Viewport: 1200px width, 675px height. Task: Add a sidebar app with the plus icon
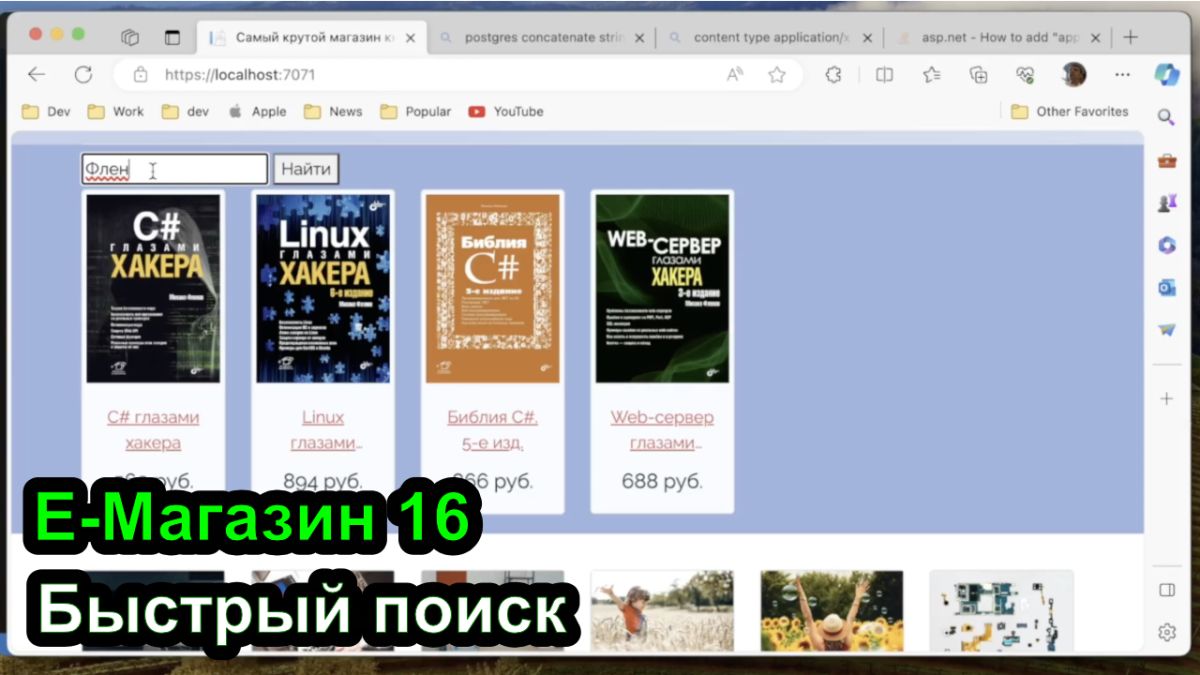coord(1166,399)
